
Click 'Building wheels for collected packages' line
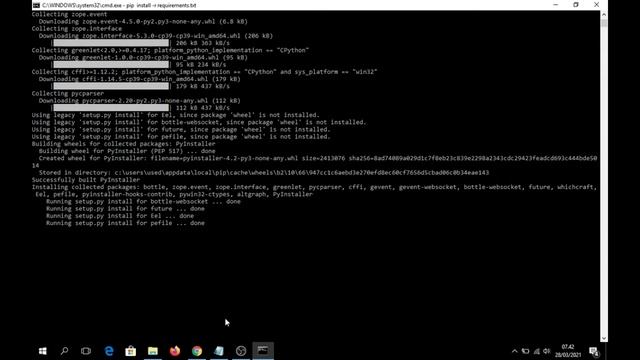pos(124,144)
